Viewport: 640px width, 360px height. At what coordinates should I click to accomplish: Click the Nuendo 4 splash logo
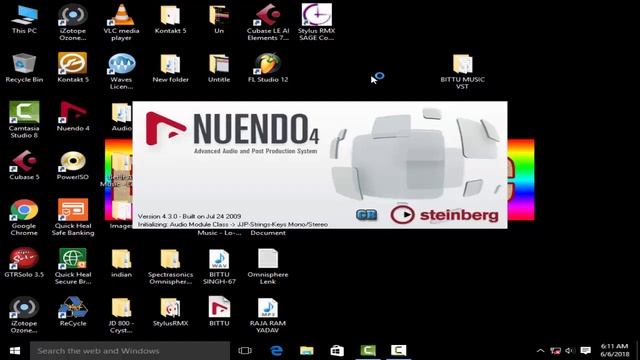pyautogui.click(x=232, y=133)
